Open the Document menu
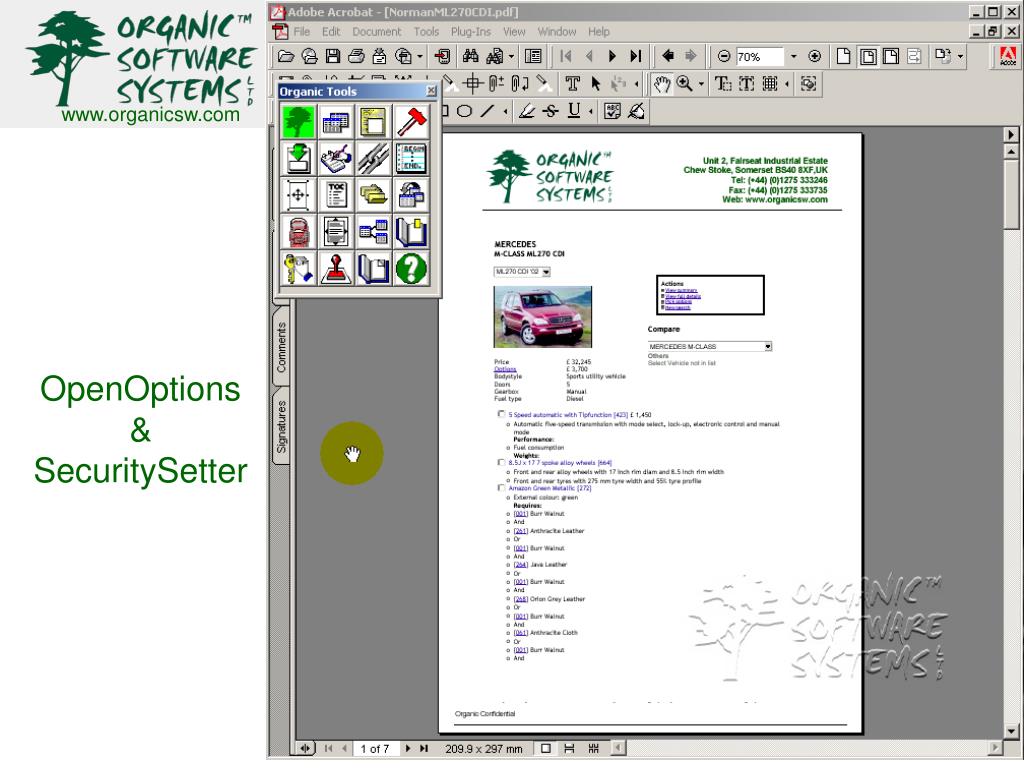1024x768 pixels. click(377, 31)
